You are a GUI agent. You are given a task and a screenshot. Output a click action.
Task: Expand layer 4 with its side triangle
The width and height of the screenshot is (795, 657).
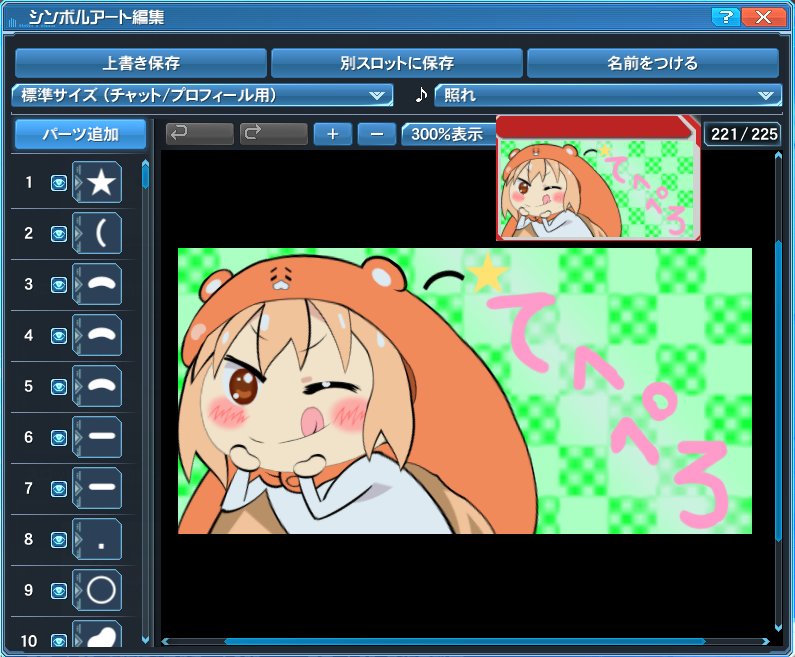(x=78, y=335)
